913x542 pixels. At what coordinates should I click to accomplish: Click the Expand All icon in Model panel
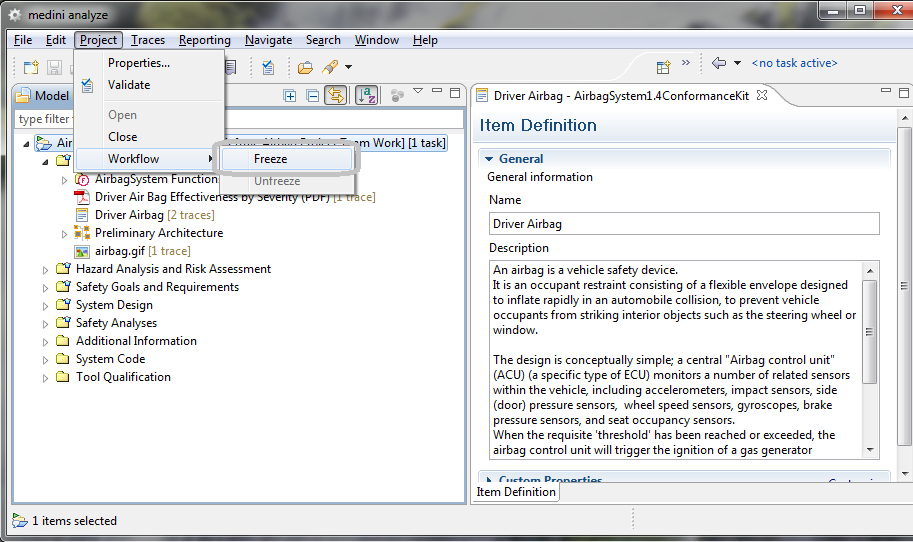tap(290, 95)
